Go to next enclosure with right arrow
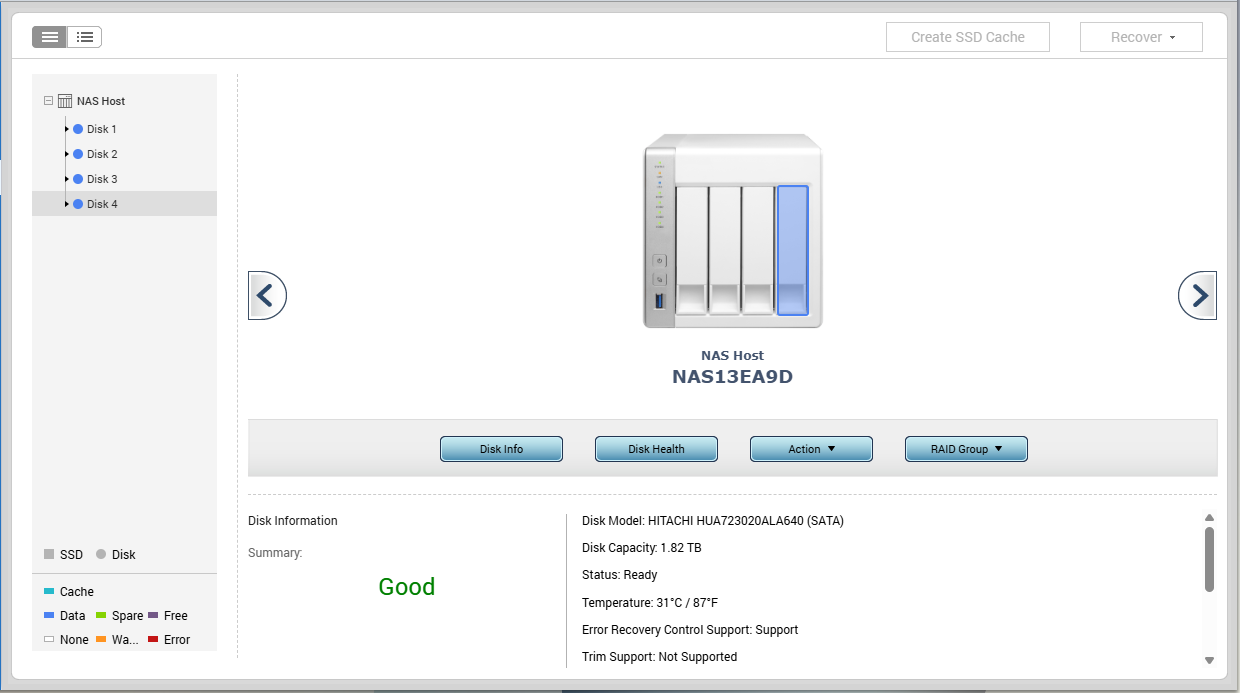 click(x=1198, y=295)
